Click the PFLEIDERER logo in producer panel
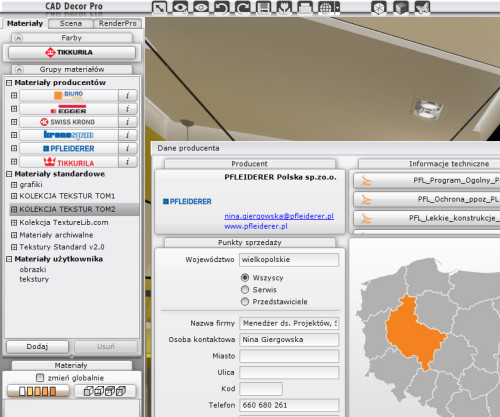 tap(187, 202)
